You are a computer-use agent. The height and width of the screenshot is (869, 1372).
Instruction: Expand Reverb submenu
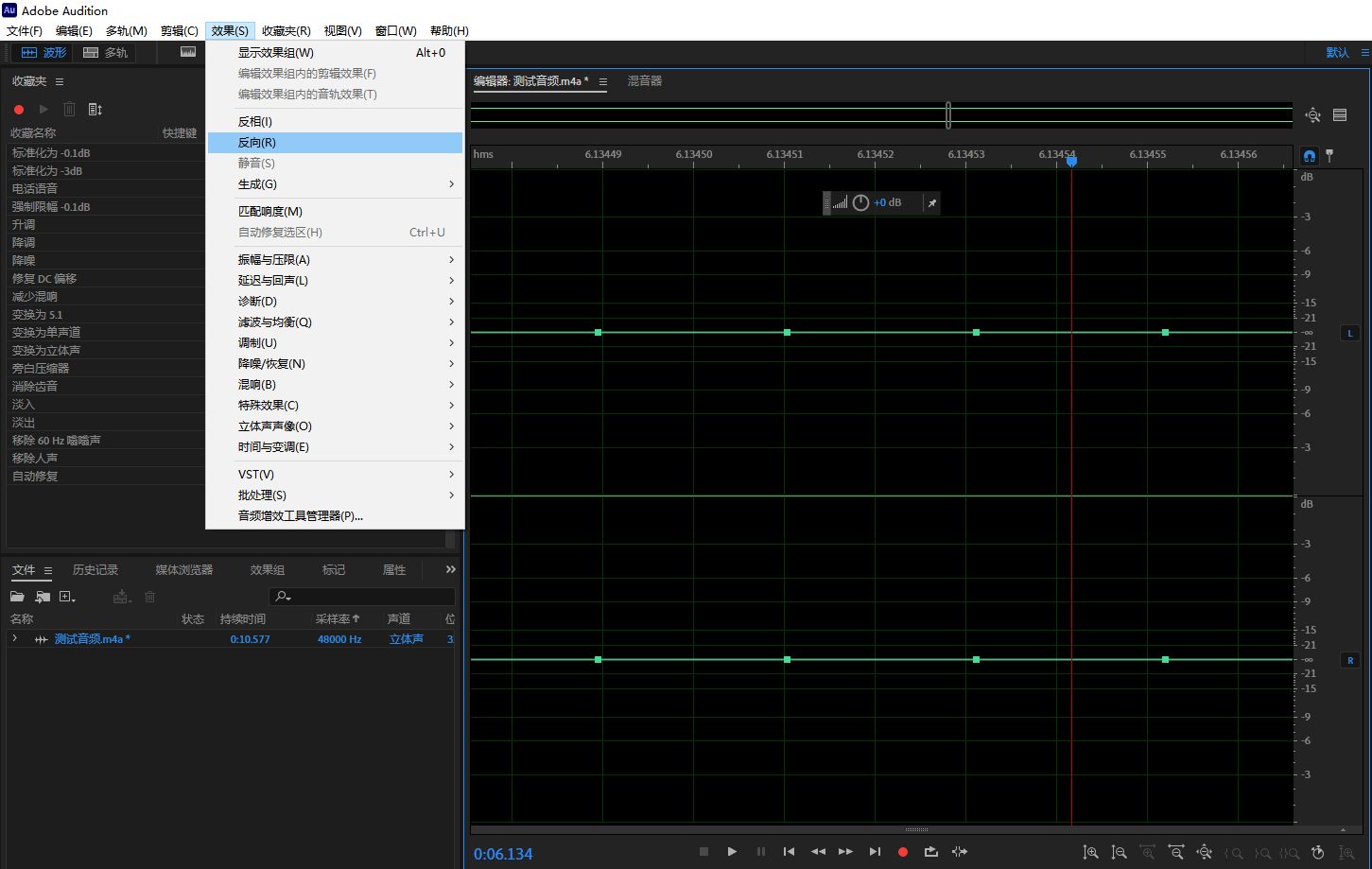336,385
